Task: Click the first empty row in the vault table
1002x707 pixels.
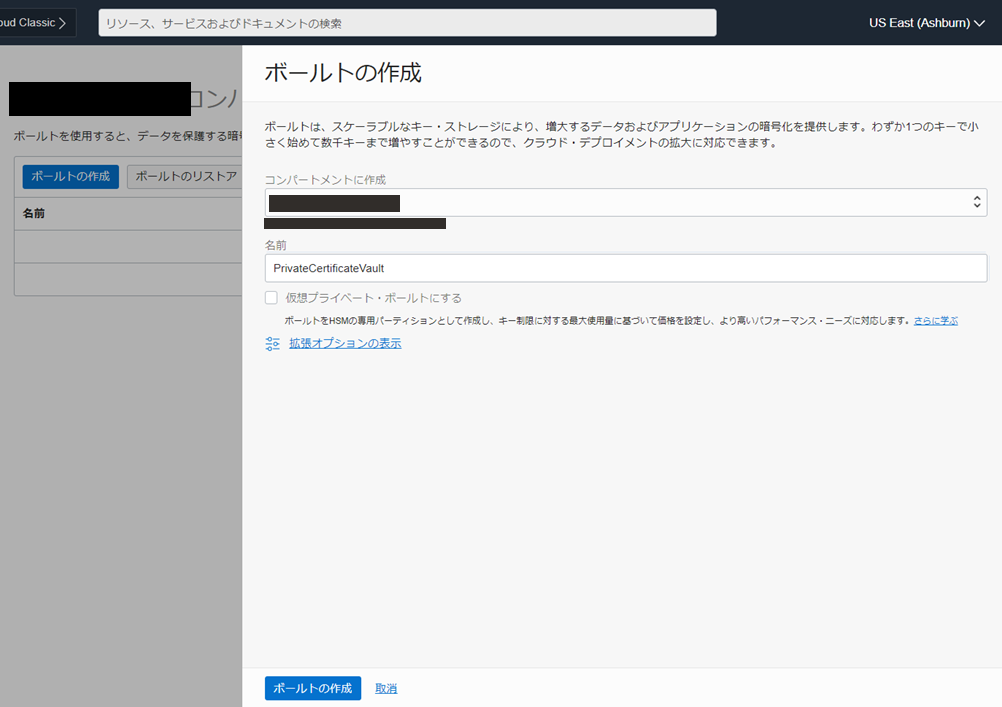Action: [x=128, y=247]
